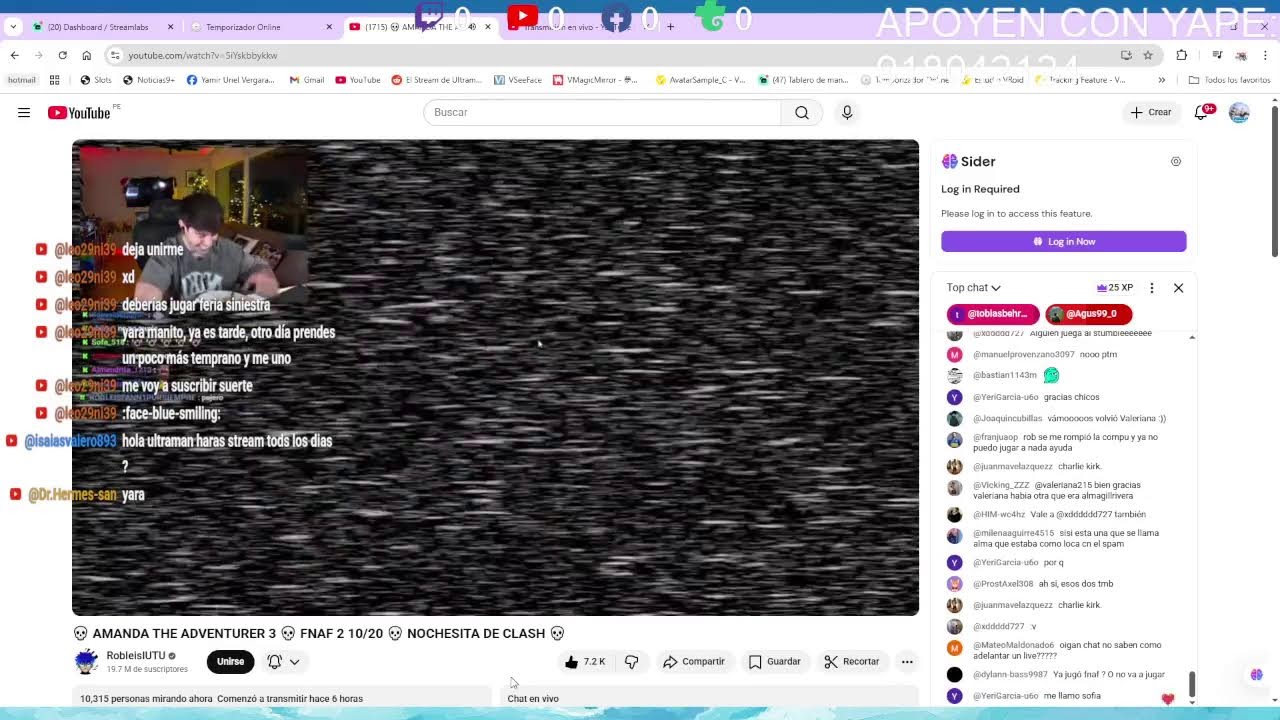The image size is (1280, 720).
Task: Click the RobleisIUTU channel name
Action: [x=136, y=656]
